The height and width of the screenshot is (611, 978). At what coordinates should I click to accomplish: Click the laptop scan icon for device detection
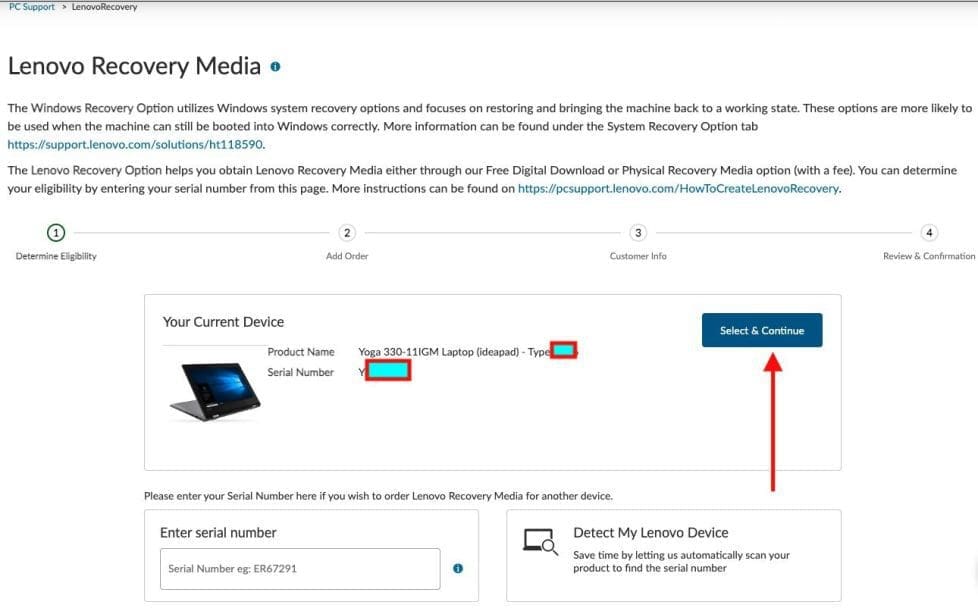(540, 541)
